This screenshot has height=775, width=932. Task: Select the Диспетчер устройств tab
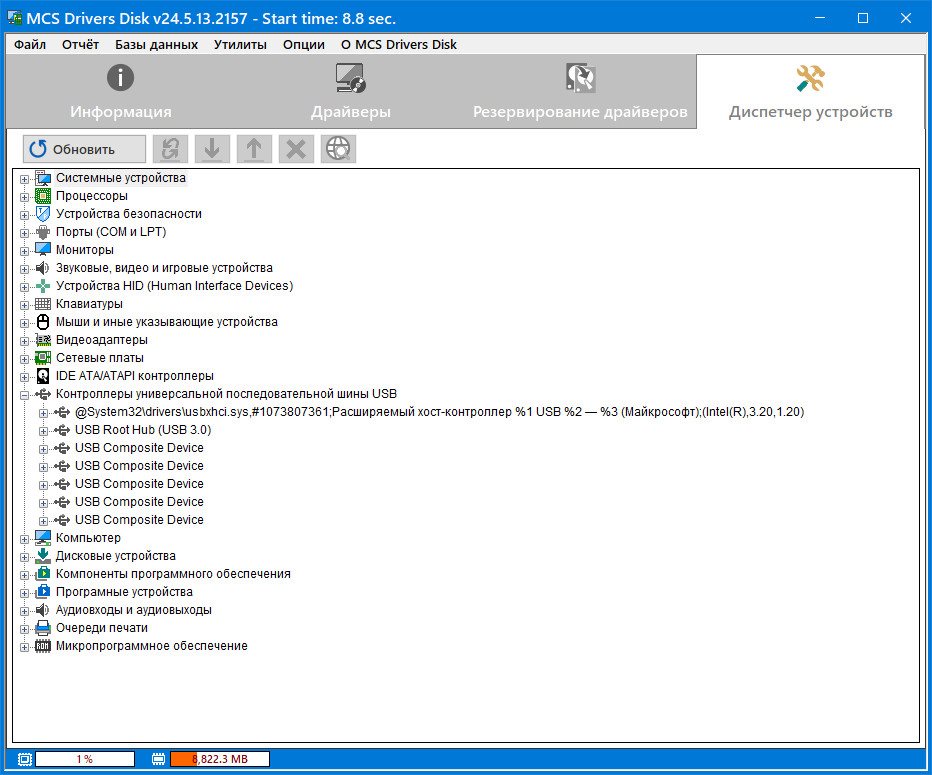[x=811, y=92]
